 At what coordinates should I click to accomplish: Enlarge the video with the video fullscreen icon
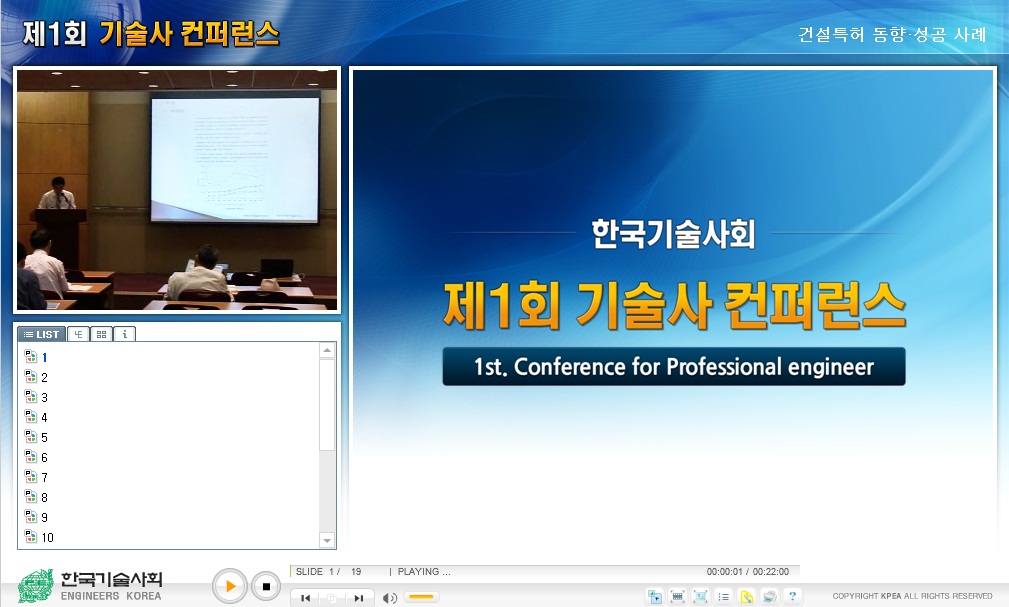pos(679,596)
